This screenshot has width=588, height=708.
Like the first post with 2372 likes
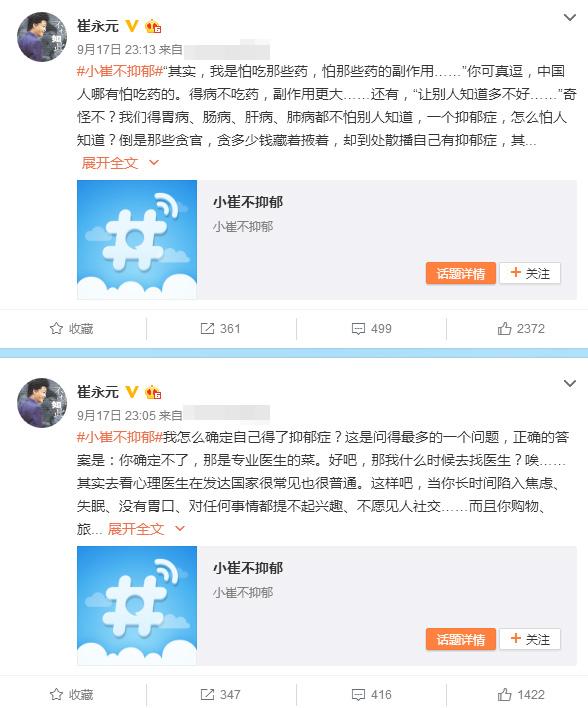tap(521, 328)
